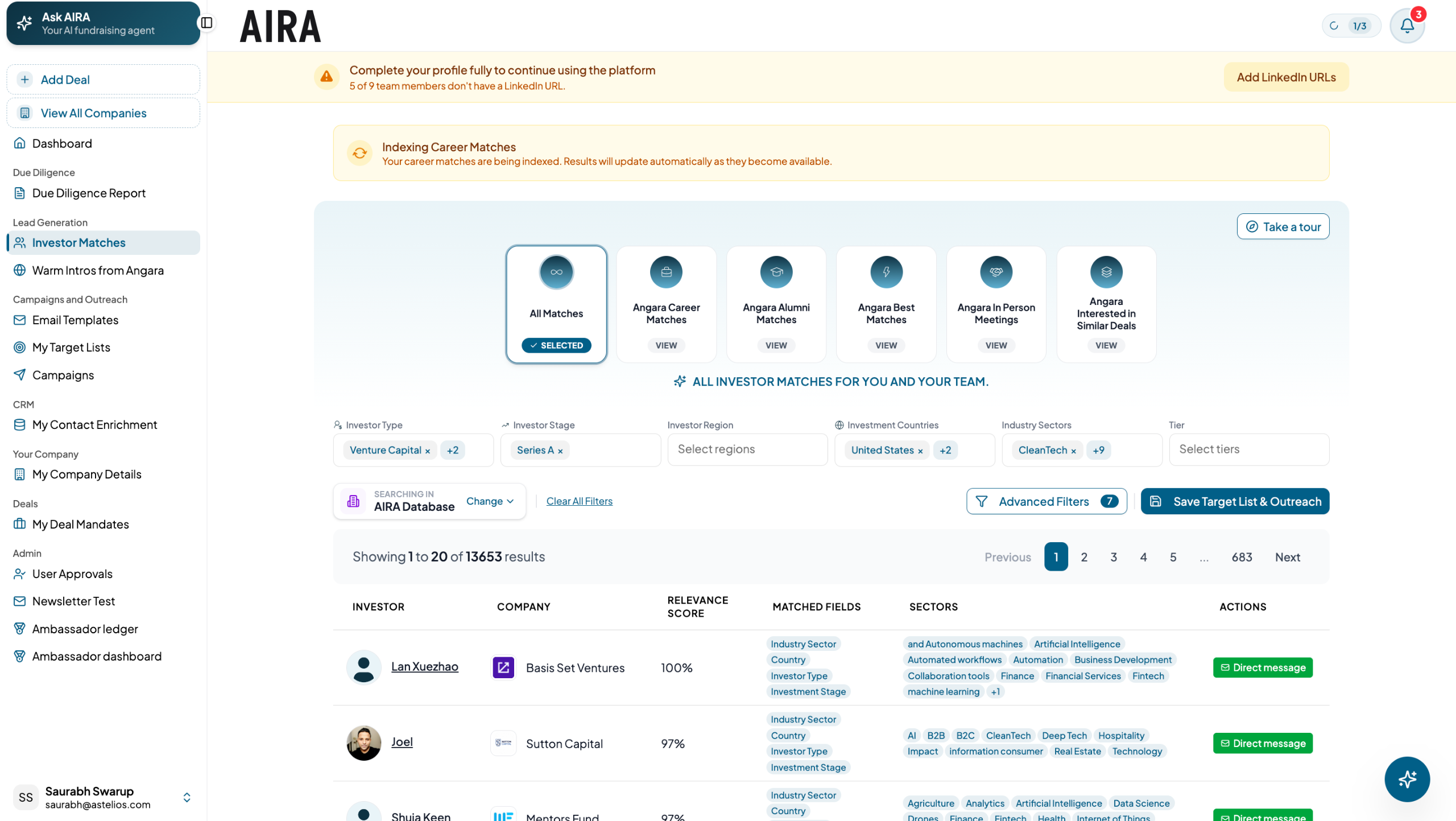View Angara Career Matches
This screenshot has width=1456, height=821.
666,345
